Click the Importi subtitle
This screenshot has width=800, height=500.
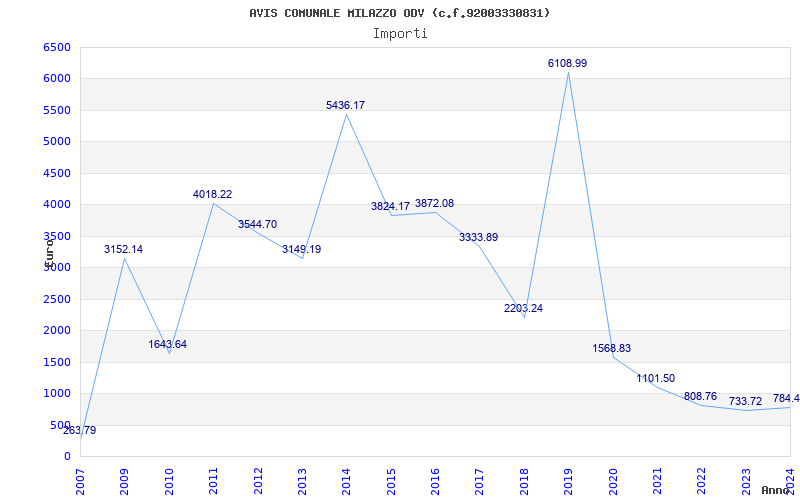pyautogui.click(x=400, y=34)
